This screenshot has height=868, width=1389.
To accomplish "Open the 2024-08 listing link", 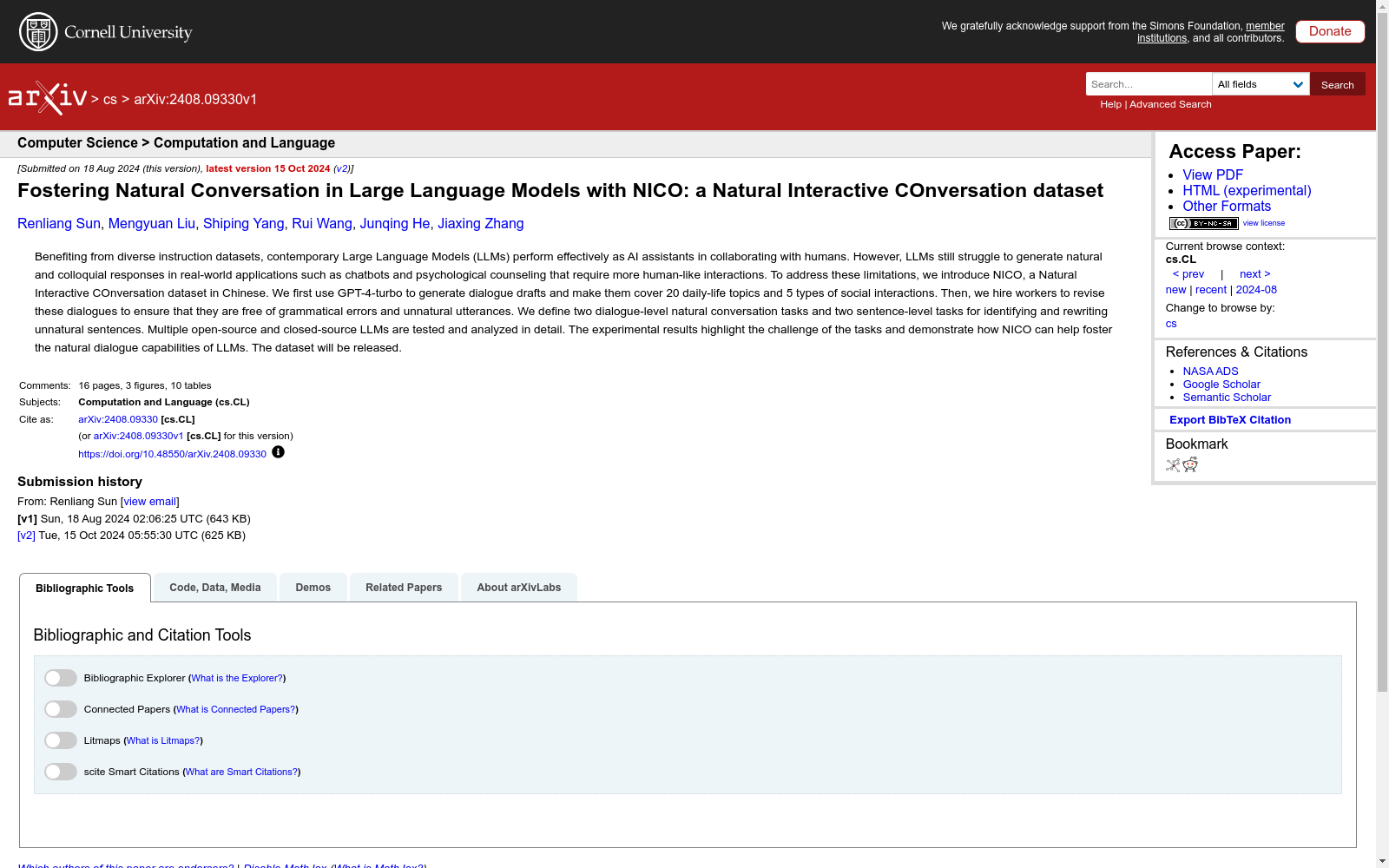I will tap(1256, 290).
